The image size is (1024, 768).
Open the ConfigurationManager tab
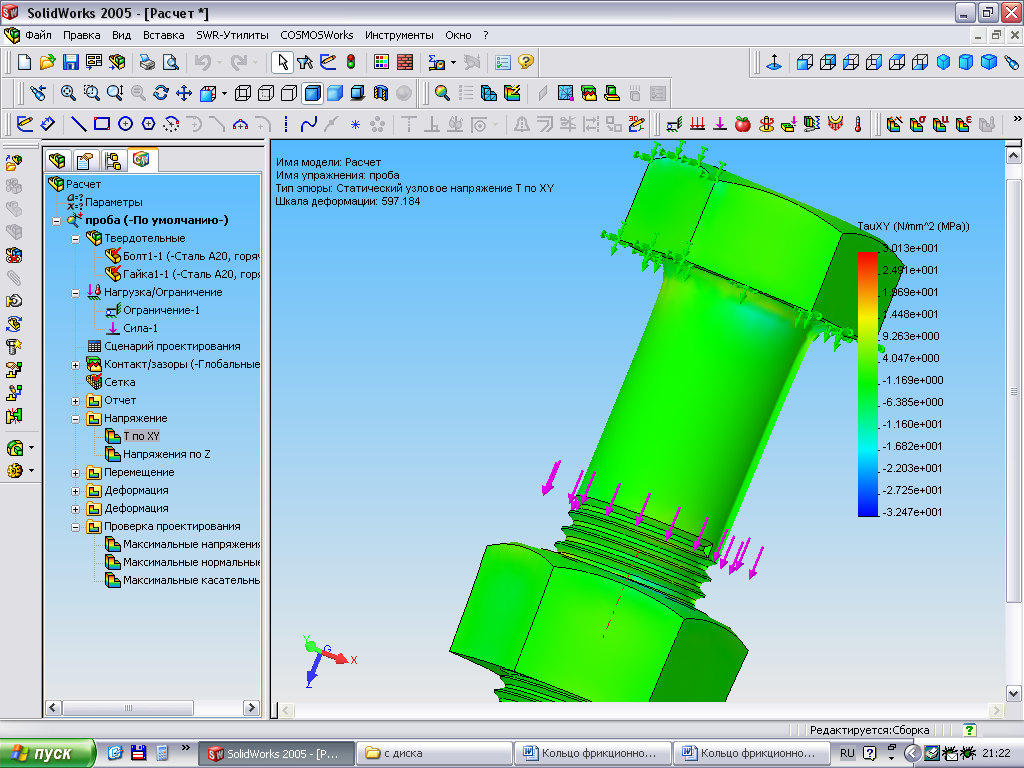112,160
